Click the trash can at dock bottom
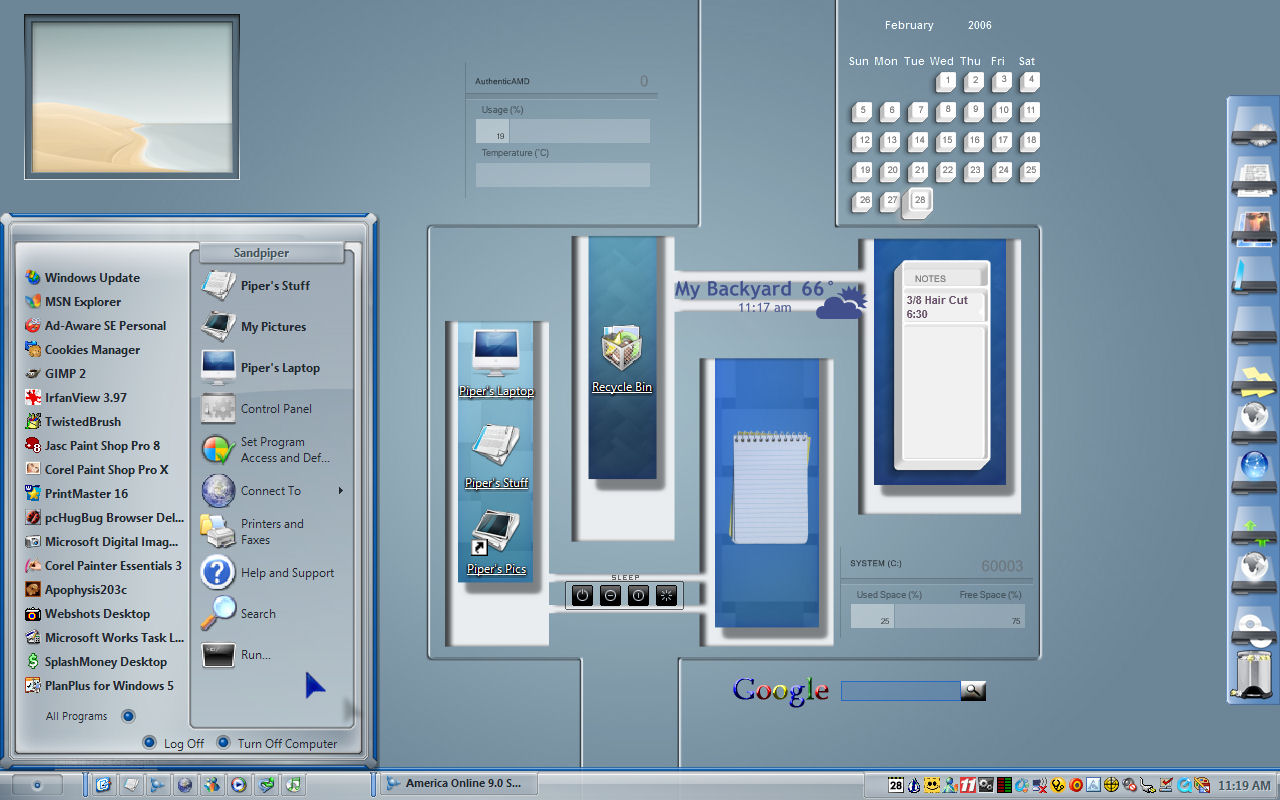 pos(1253,674)
